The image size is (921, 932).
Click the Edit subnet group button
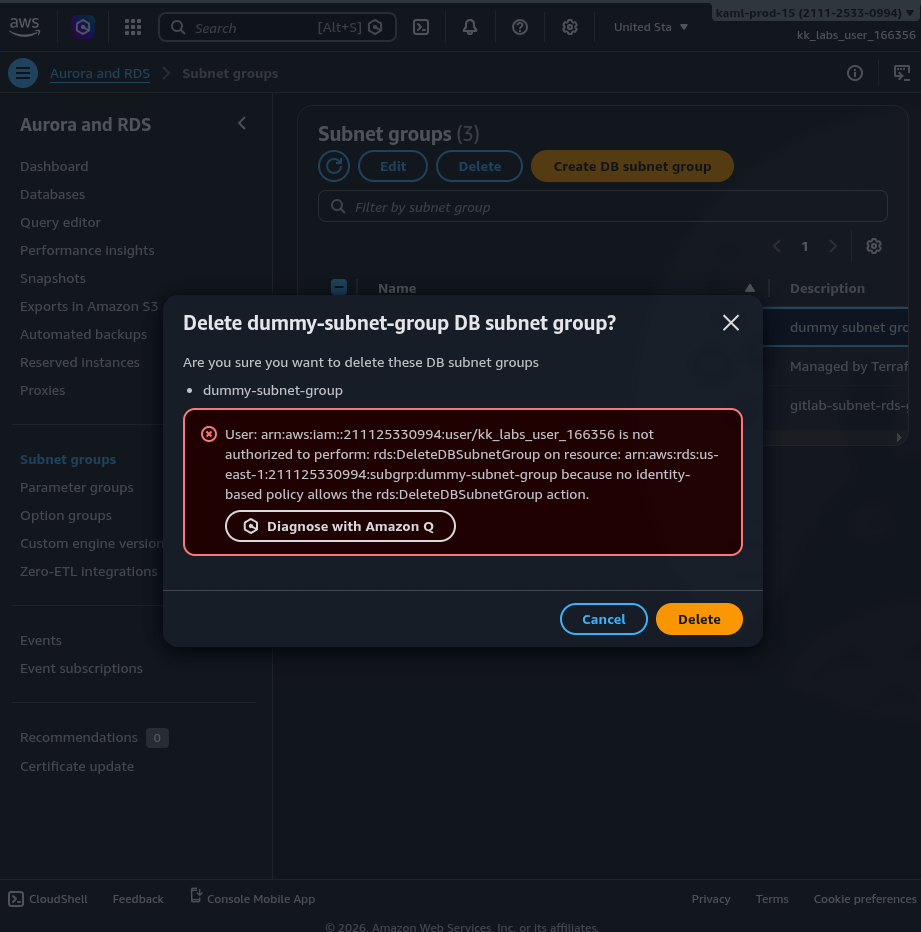pyautogui.click(x=392, y=166)
